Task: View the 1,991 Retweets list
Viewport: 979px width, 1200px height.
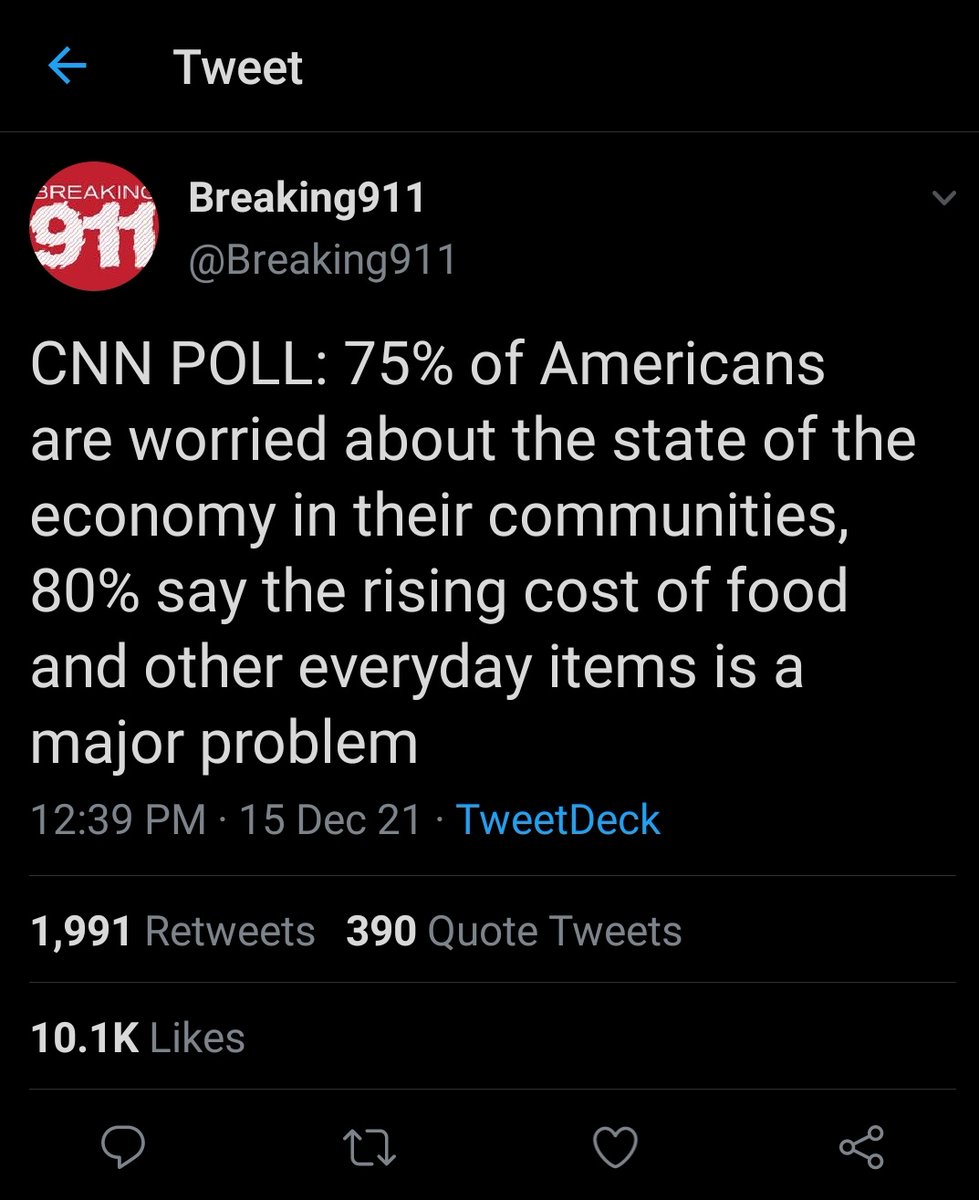Action: click(x=173, y=931)
